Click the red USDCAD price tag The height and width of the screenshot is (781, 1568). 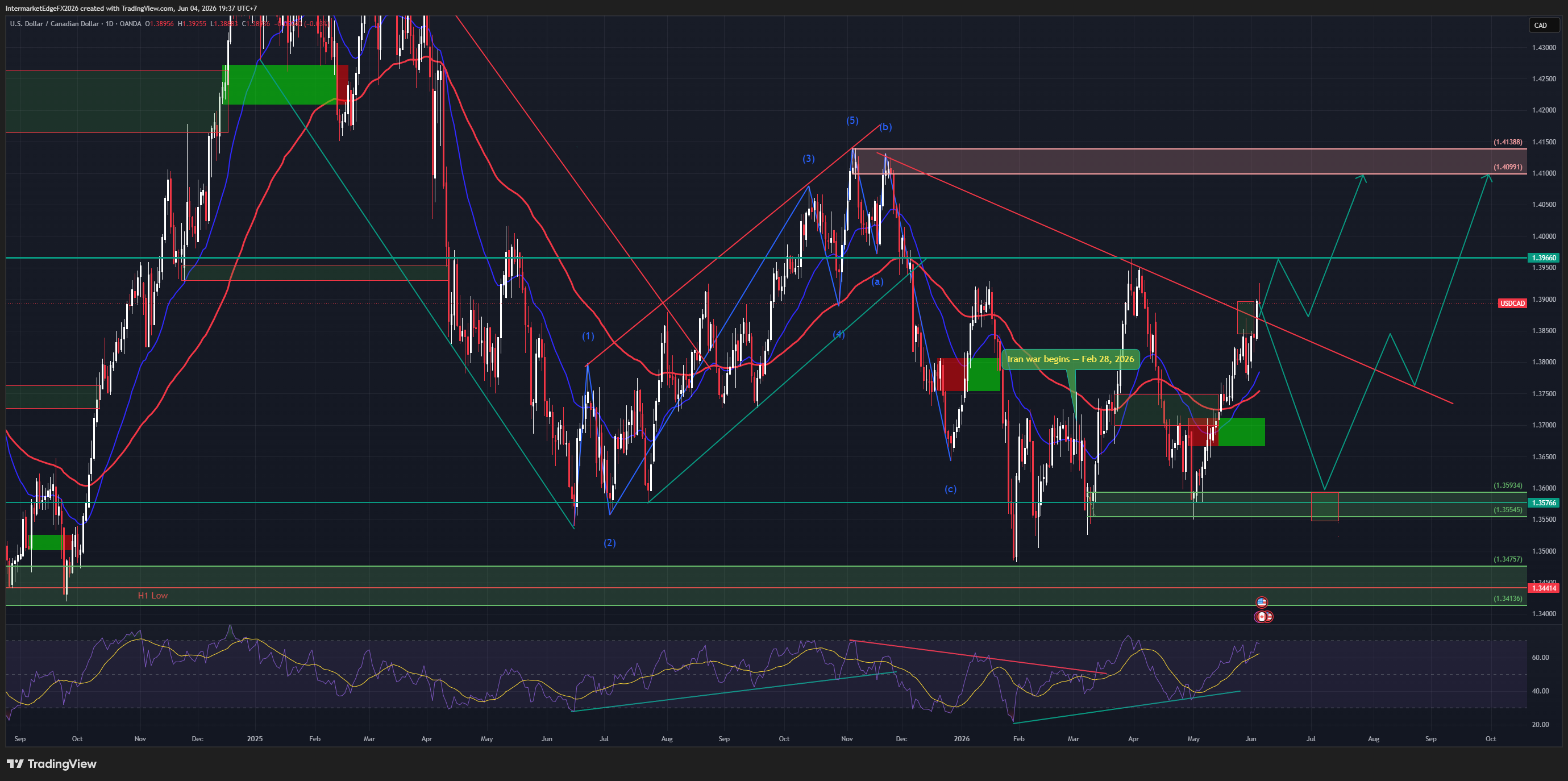(1512, 303)
